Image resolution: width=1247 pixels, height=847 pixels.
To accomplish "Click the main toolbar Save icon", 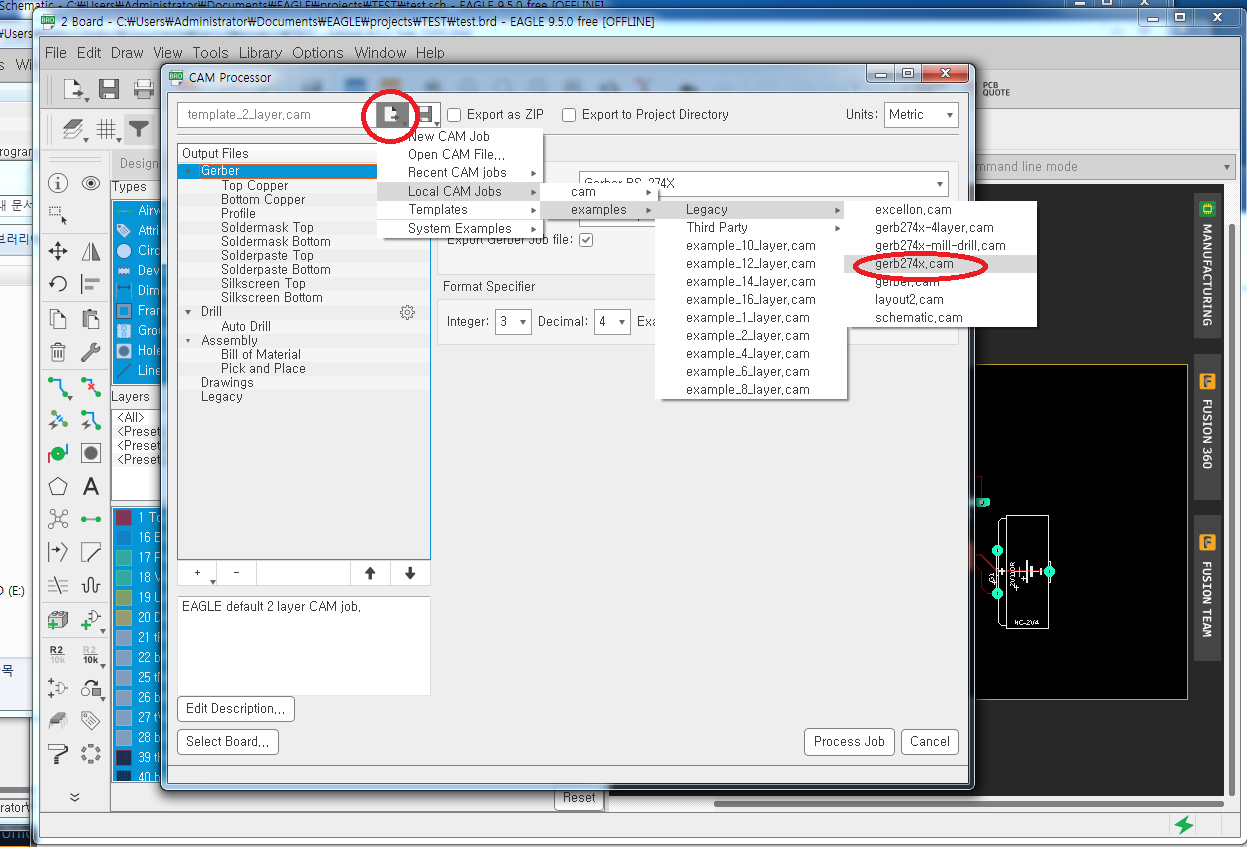I will [x=109, y=89].
